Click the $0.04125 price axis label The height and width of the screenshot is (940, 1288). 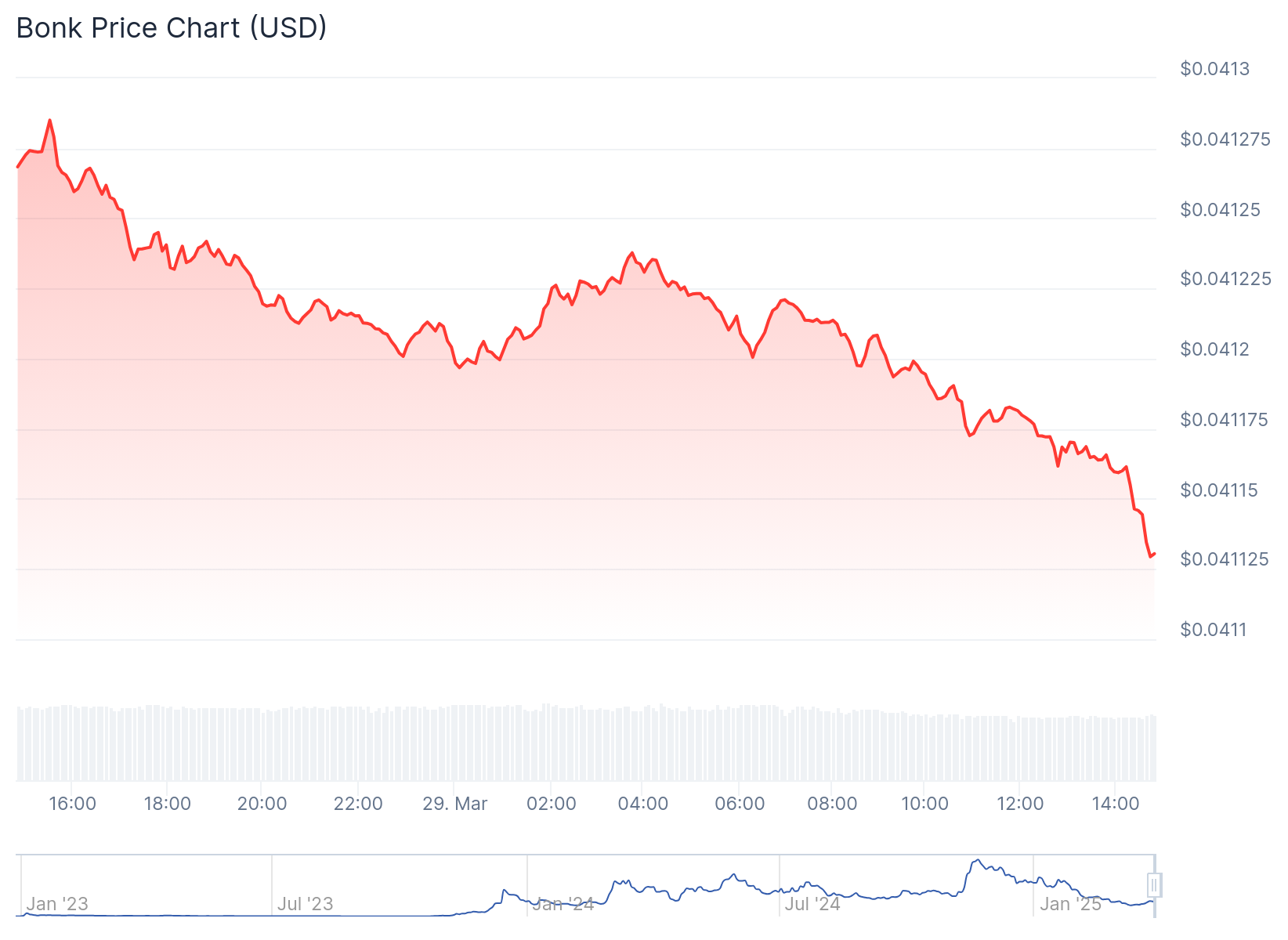(x=1221, y=210)
